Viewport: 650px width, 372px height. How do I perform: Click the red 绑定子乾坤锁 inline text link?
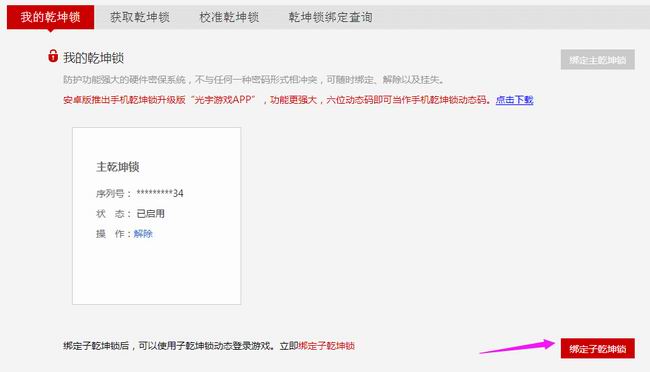click(326, 346)
